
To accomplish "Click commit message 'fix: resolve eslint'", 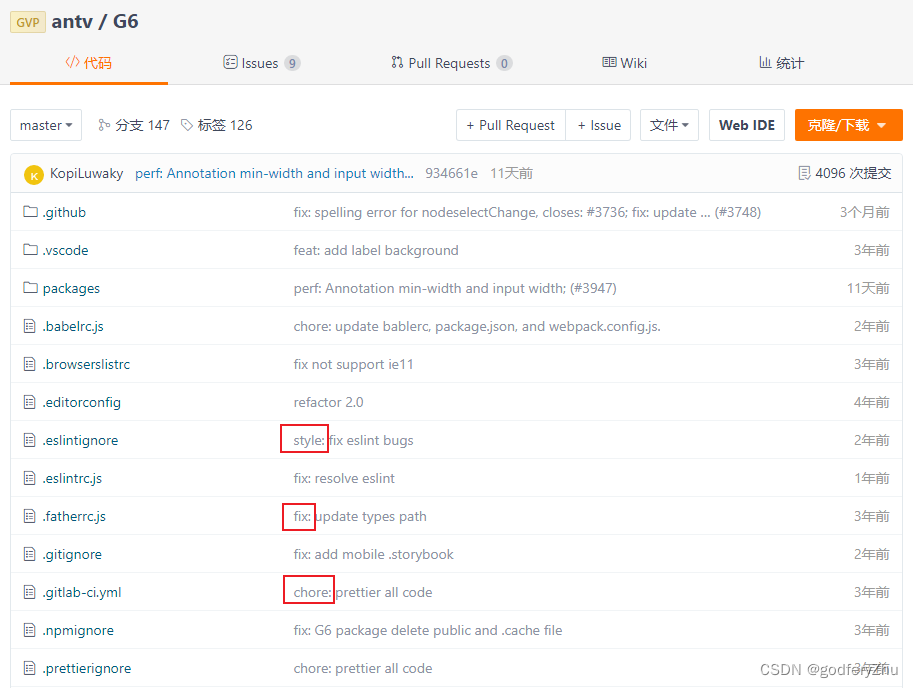I will pos(344,478).
